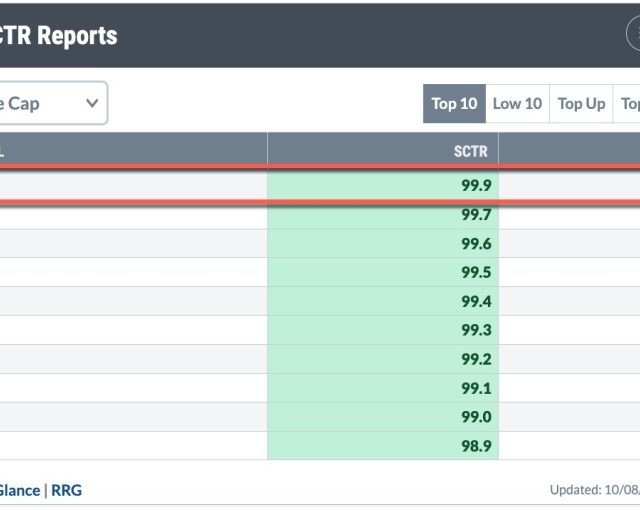Click the 98.9 SCTR cell
The width and height of the screenshot is (640, 510).
click(x=383, y=446)
